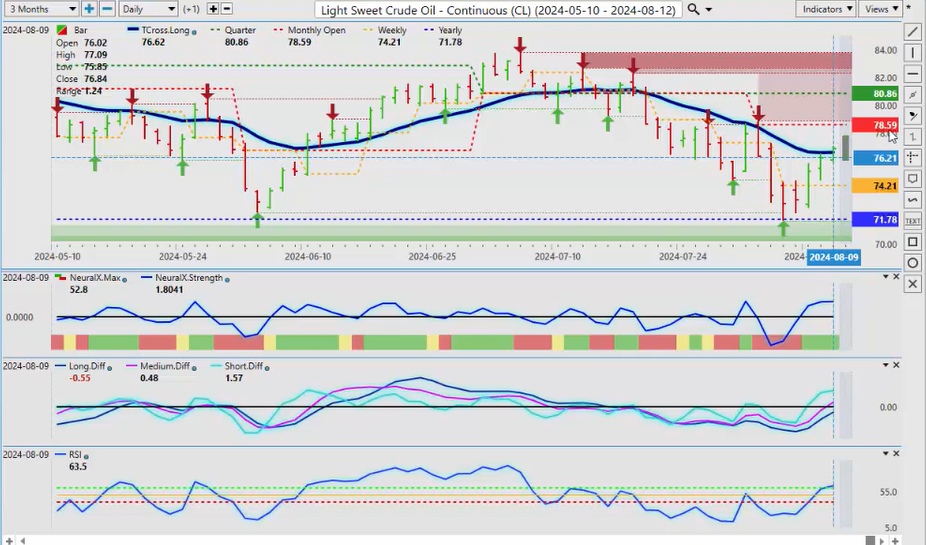The image size is (926, 545).
Task: Open the Indicators menu
Action: coord(828,9)
